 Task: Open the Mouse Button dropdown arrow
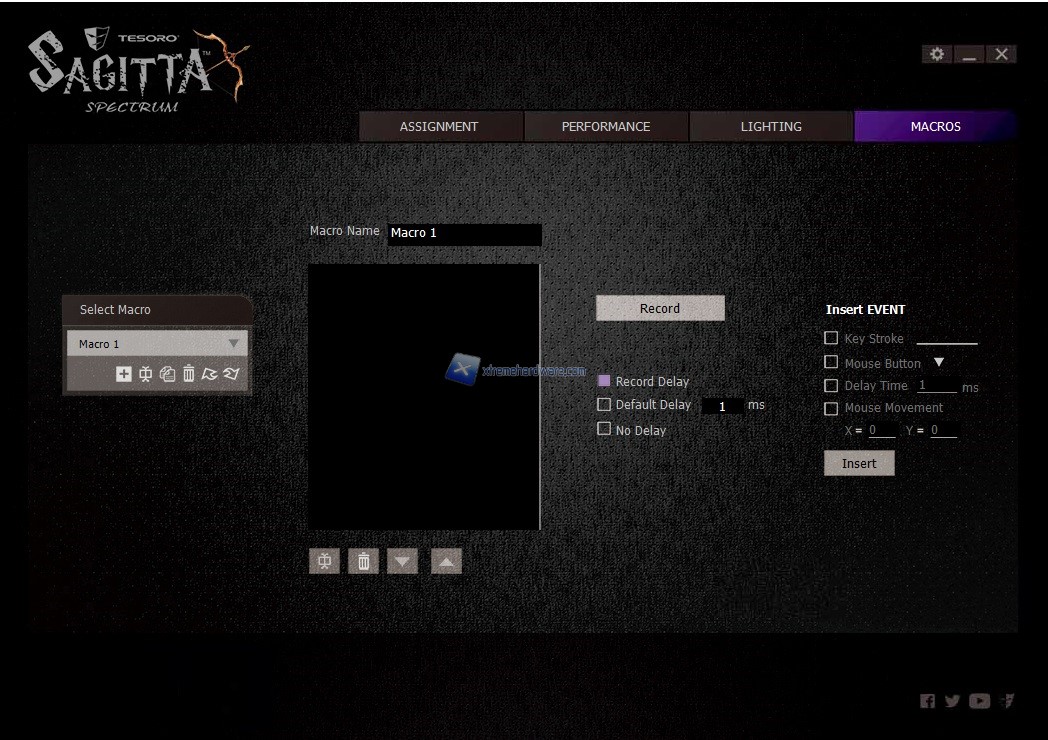[x=938, y=362]
